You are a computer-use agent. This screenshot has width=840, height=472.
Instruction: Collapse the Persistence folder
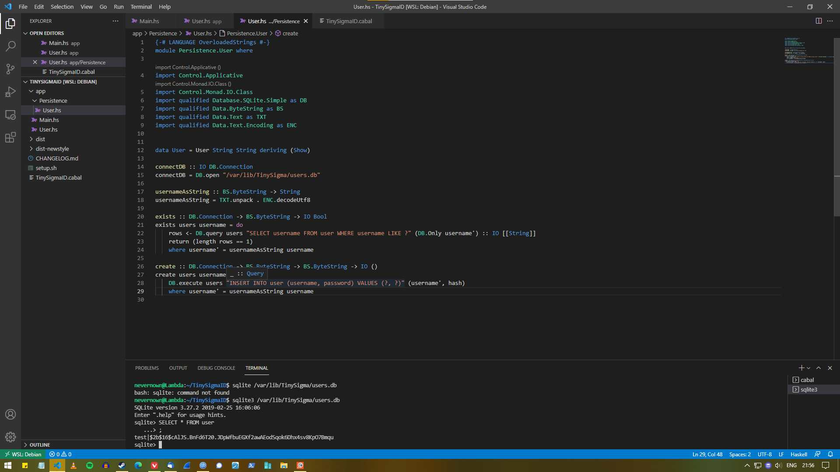pyautogui.click(x=53, y=101)
